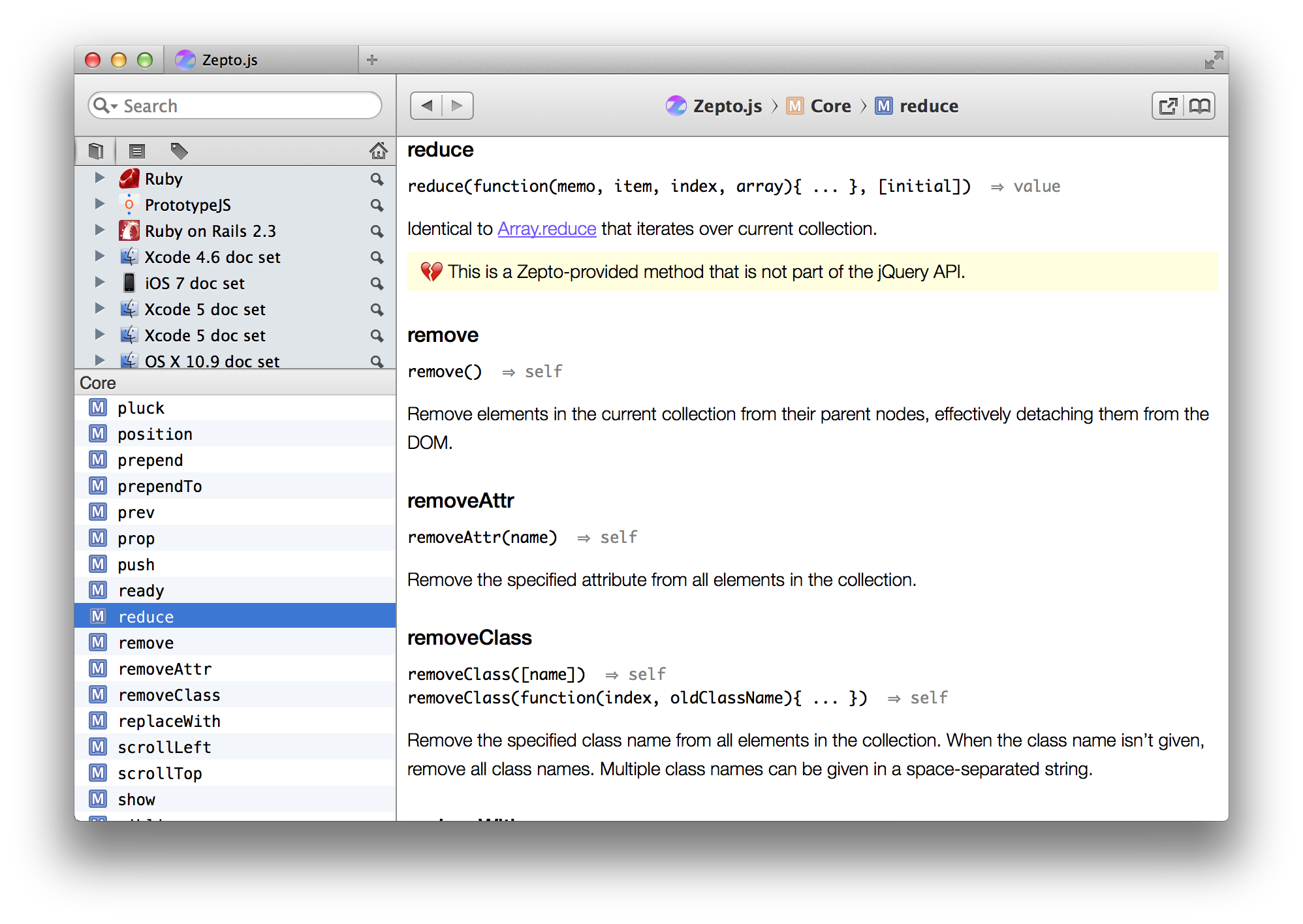Viewport: 1303px width, 924px height.
Task: Navigate back with the left arrow button
Action: tap(426, 106)
